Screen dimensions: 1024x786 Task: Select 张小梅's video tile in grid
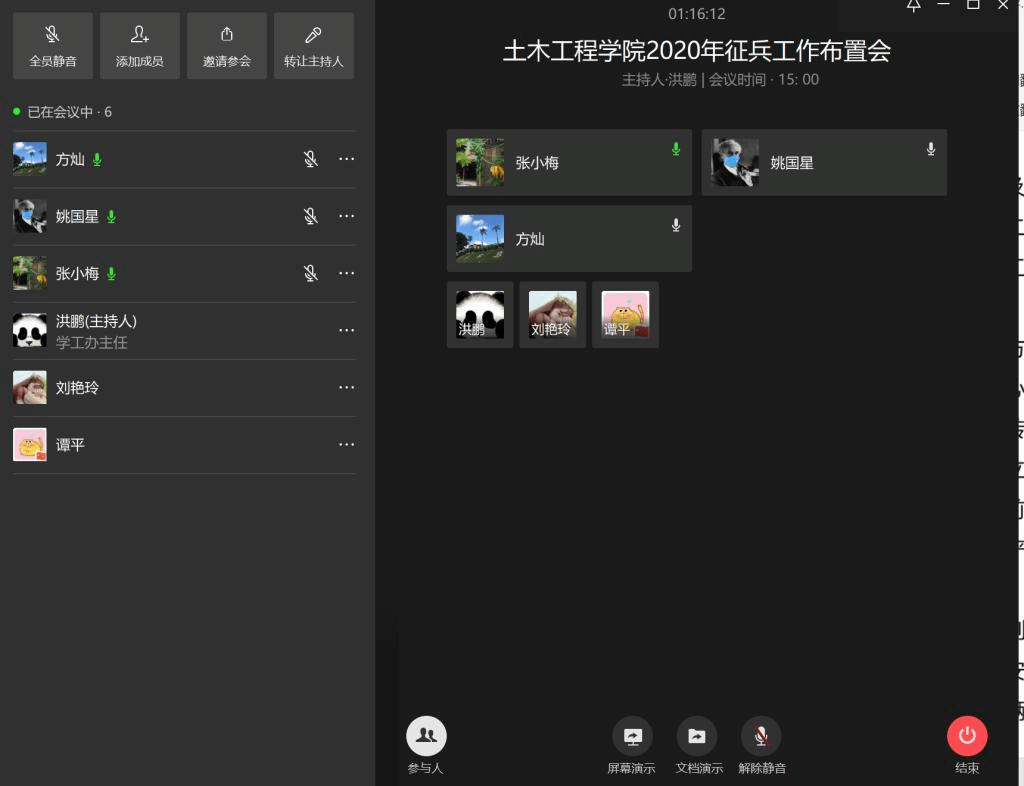click(569, 162)
